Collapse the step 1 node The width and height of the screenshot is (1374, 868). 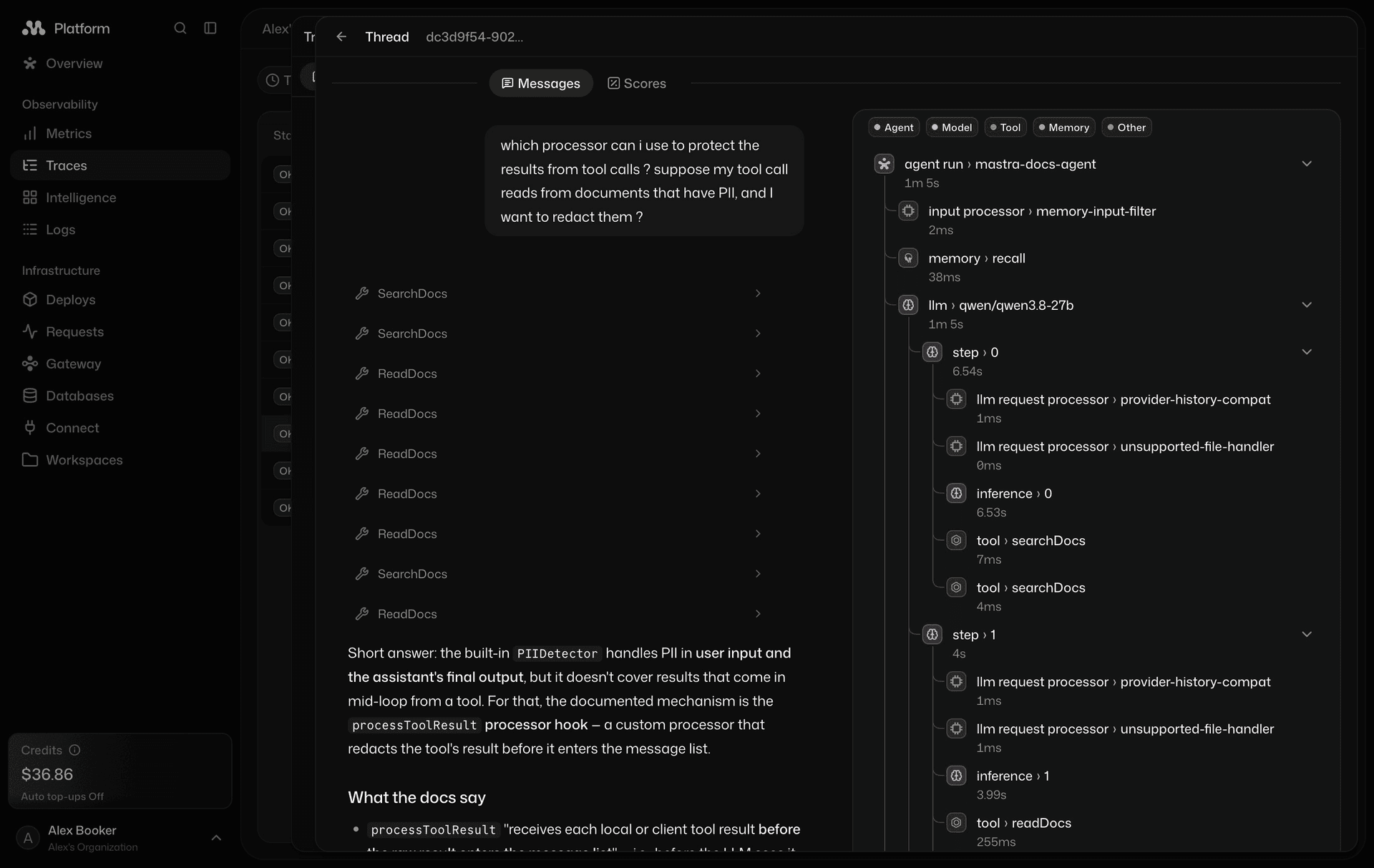click(1307, 635)
